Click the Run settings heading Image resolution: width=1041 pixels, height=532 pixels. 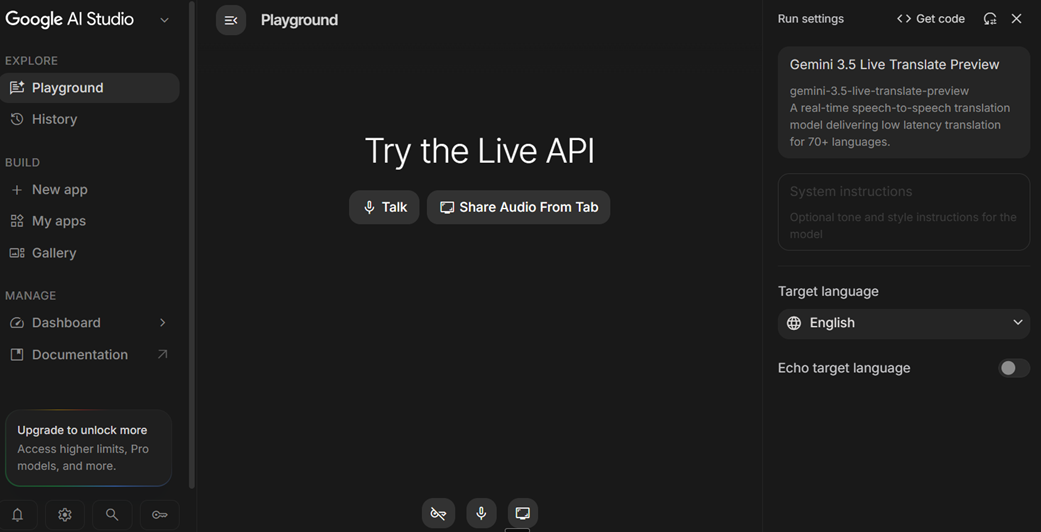pos(811,19)
